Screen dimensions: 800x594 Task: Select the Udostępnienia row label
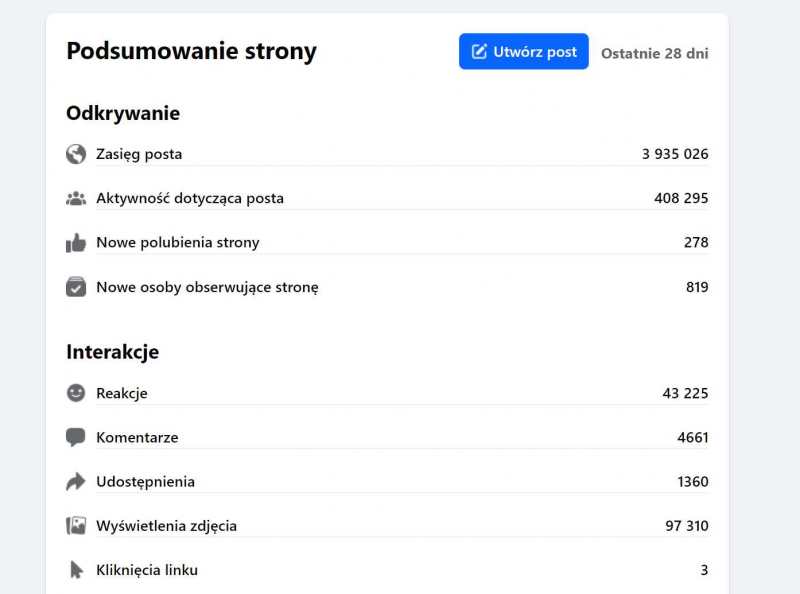tap(145, 482)
